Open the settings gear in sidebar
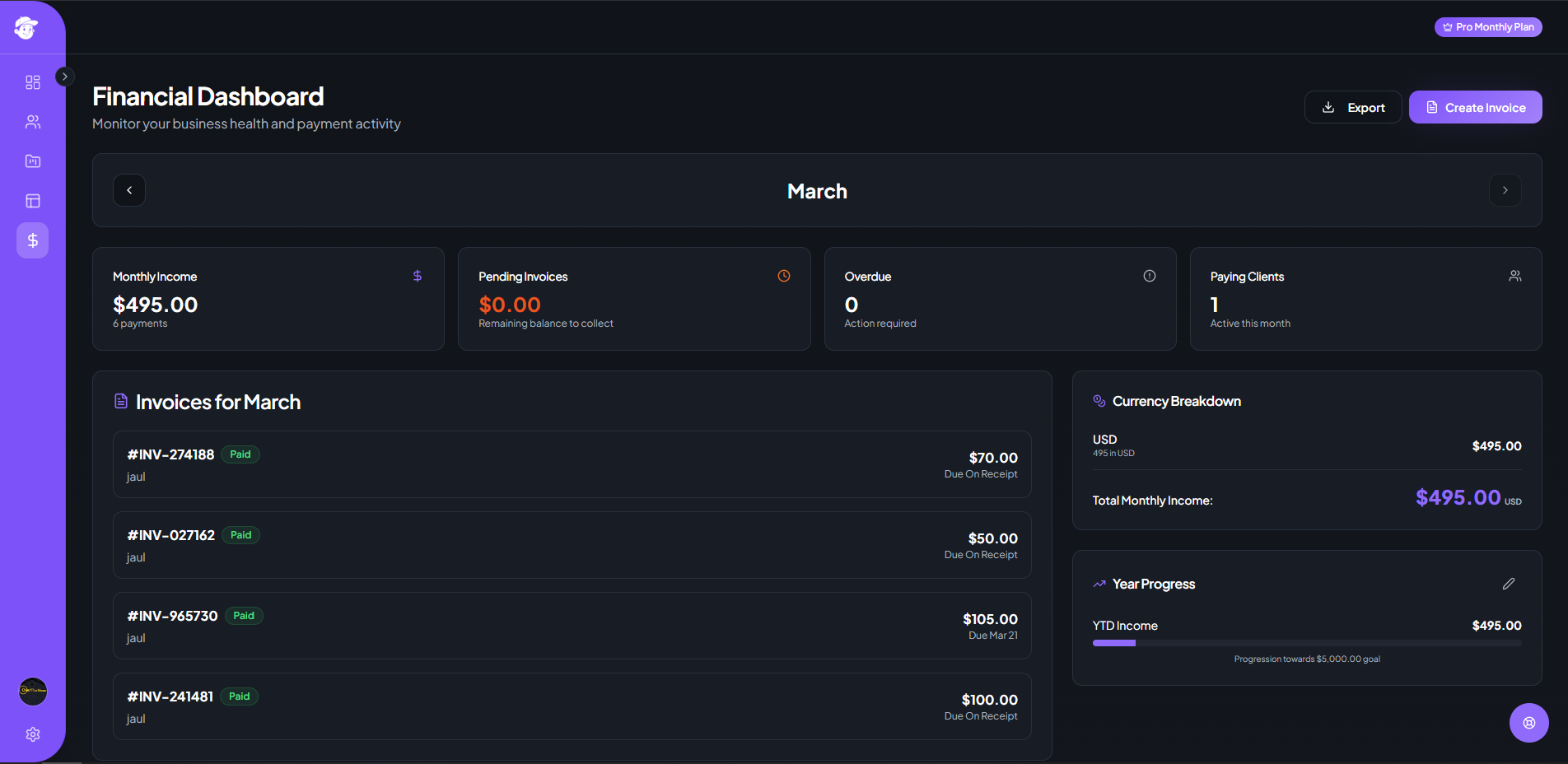Viewport: 1568px width, 764px height. (x=33, y=734)
